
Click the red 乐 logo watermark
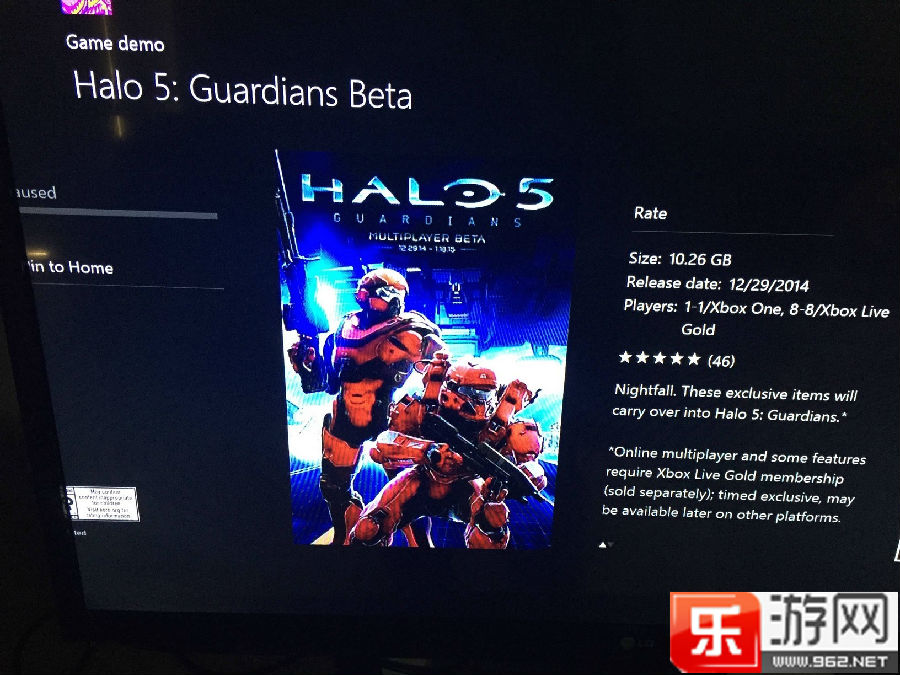pos(715,633)
